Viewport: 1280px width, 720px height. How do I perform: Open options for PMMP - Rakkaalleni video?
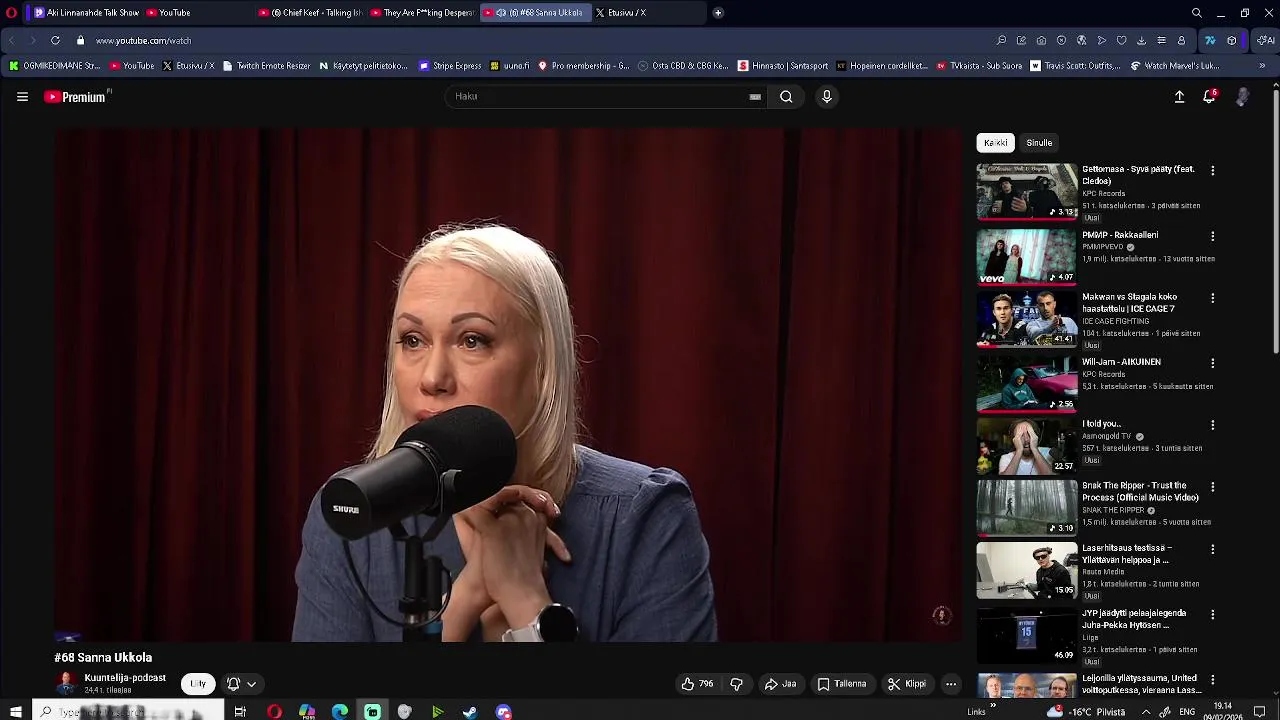pos(1212,237)
